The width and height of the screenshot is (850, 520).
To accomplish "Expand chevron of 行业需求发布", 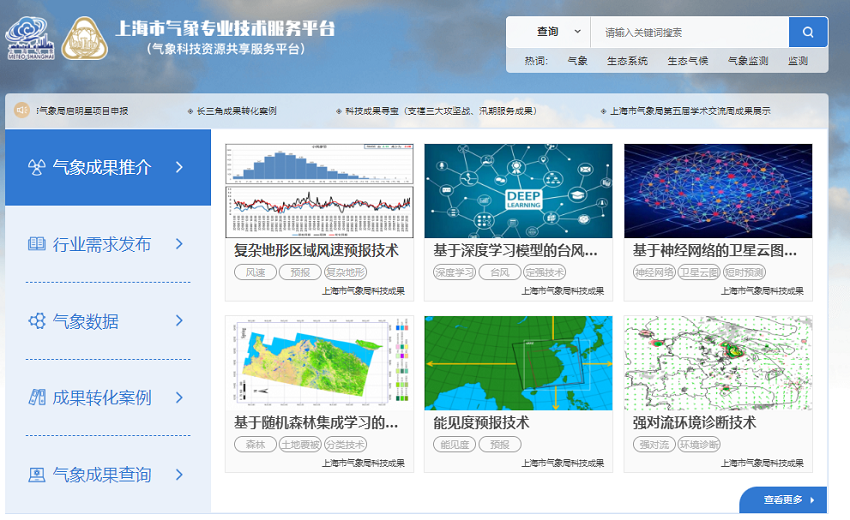I will pos(179,244).
